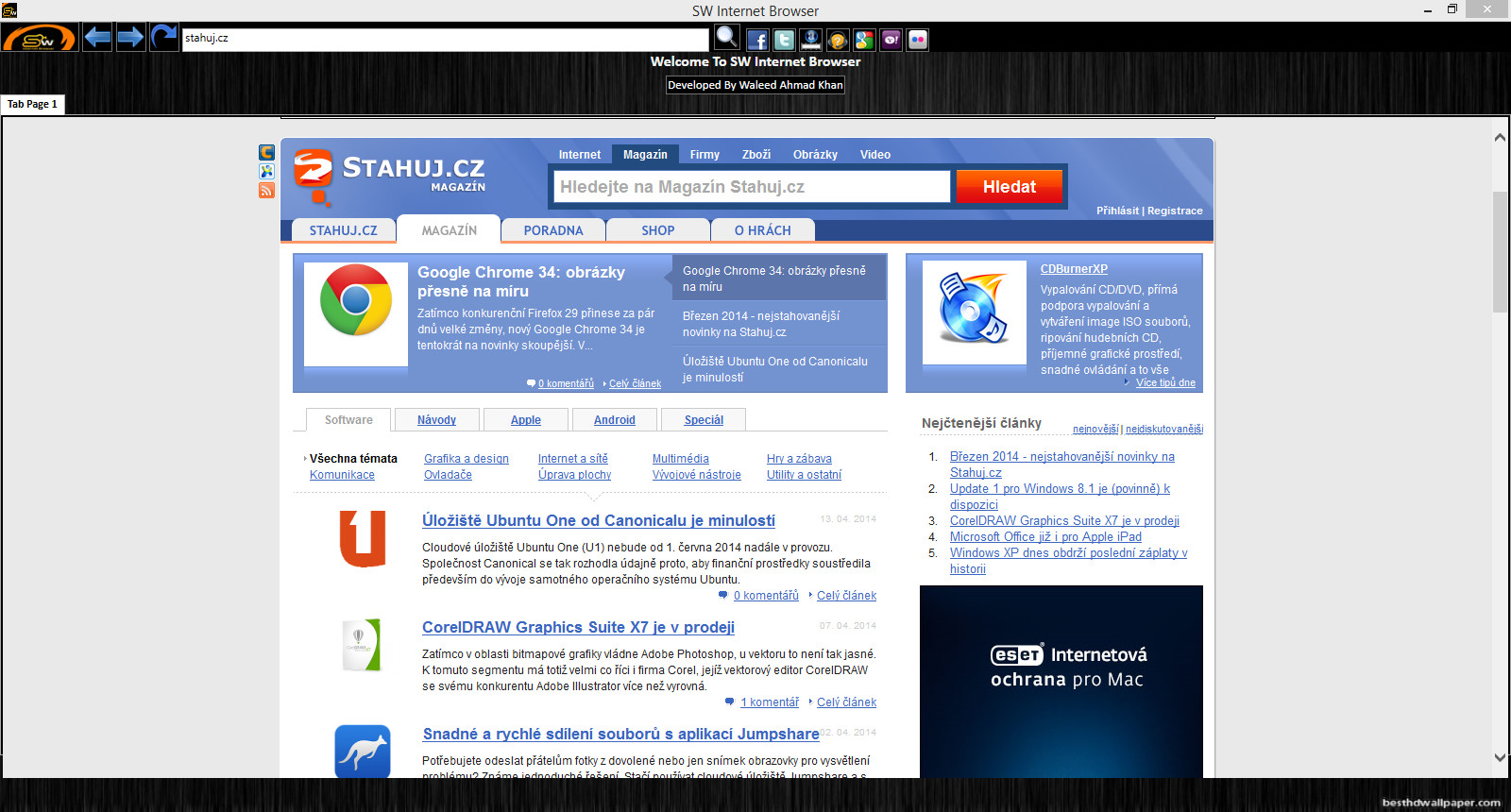This screenshot has width=1511, height=812.
Task: Sort most-read articles by nejdiskutovanější
Action: [x=1164, y=429]
